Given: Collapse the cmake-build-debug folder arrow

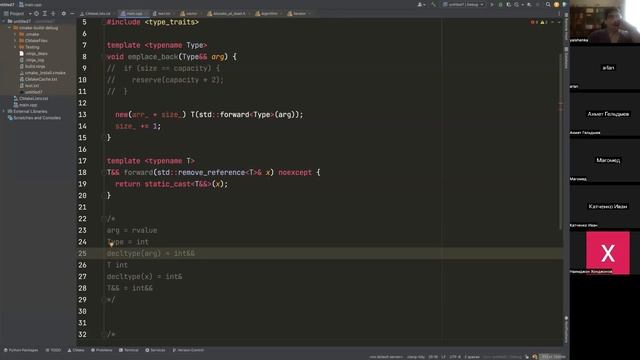Looking at the screenshot, I should click(9, 28).
